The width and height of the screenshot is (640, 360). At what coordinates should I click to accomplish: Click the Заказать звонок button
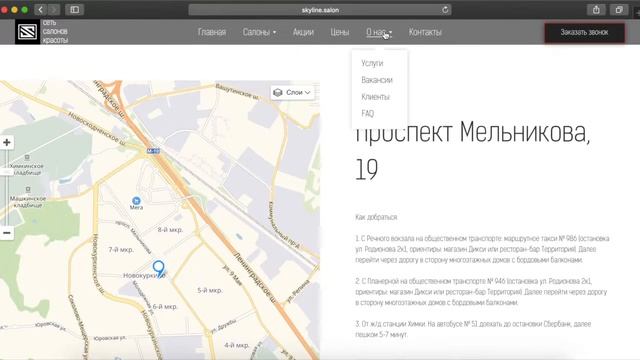coord(584,32)
